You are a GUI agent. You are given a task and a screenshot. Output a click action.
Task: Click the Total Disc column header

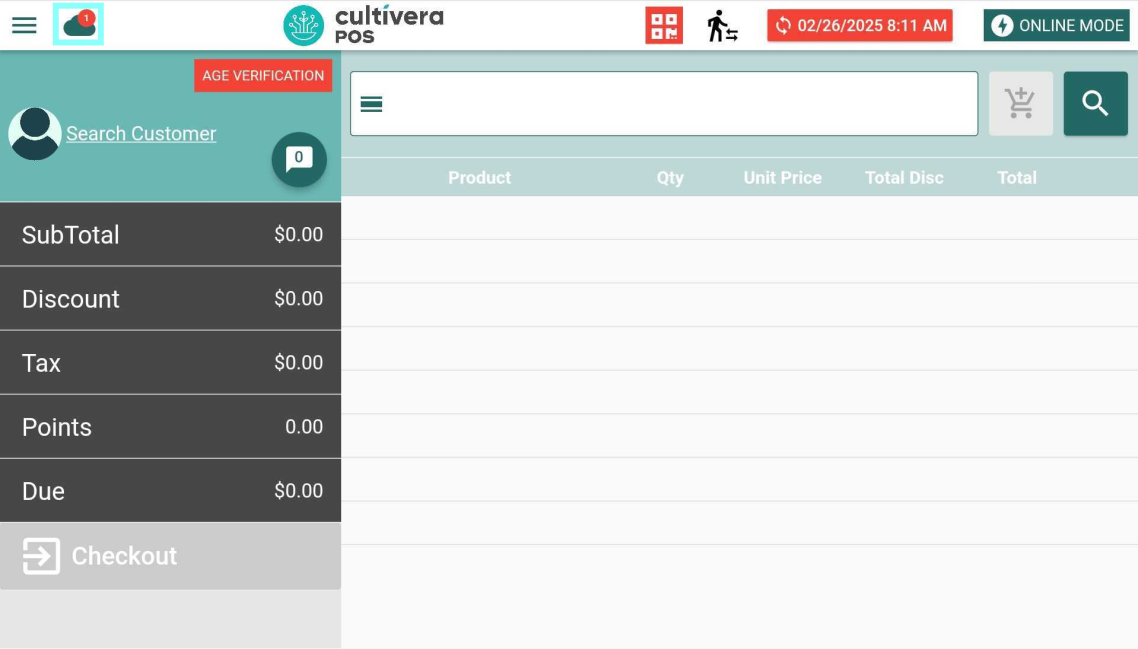(x=904, y=178)
